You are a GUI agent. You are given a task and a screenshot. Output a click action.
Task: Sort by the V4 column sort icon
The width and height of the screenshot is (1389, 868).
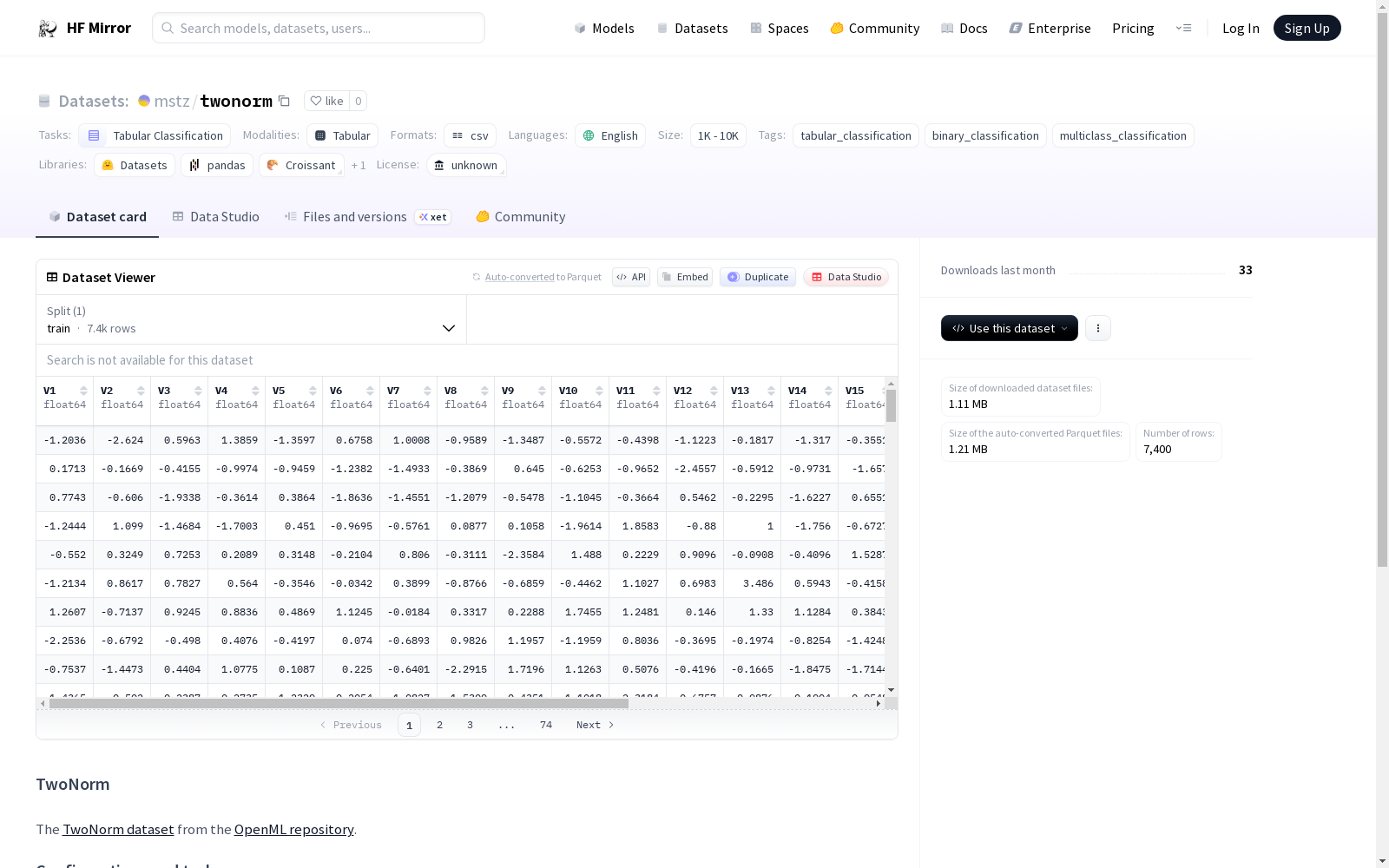click(255, 391)
